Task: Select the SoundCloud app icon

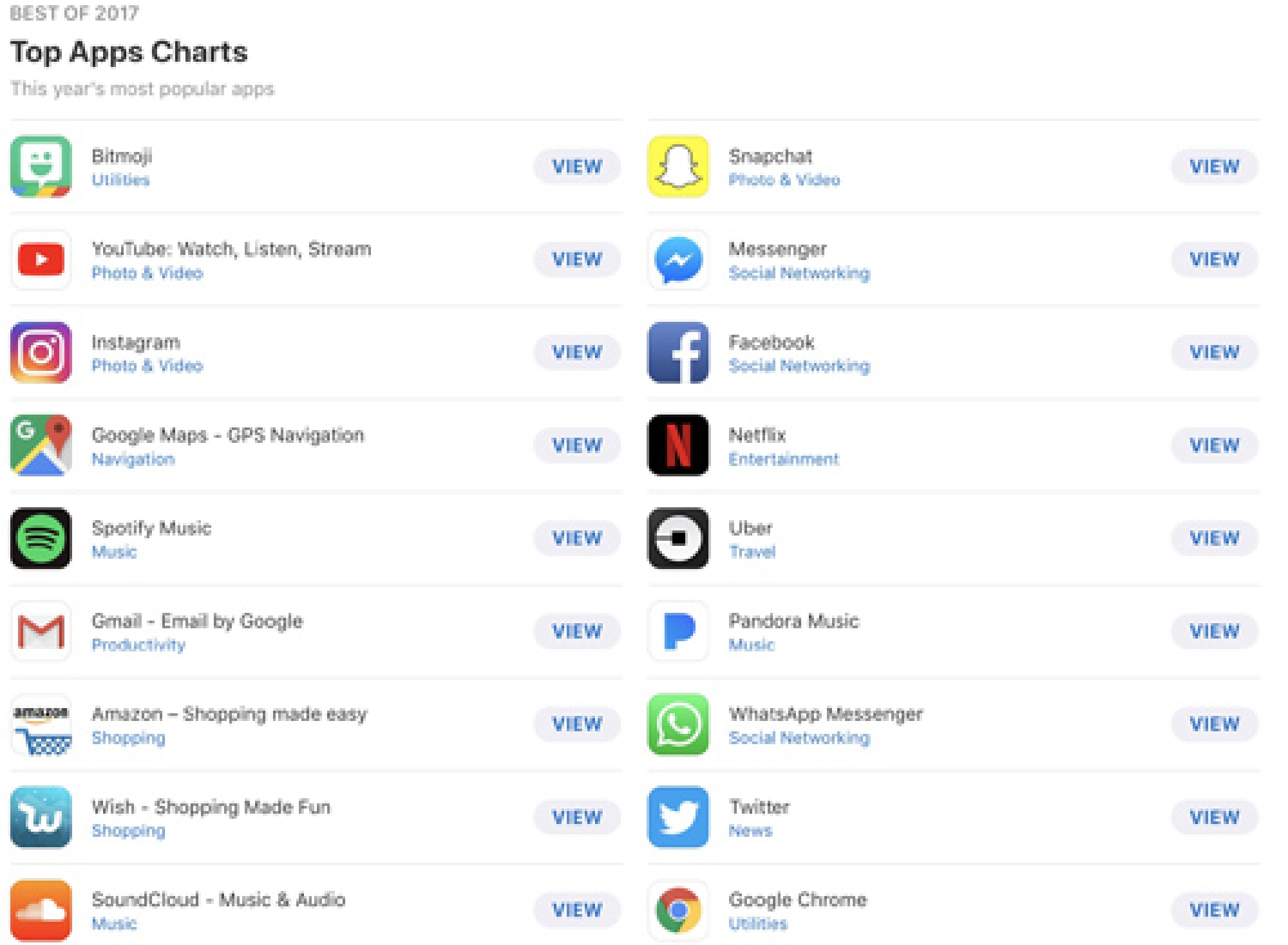Action: coord(41,910)
